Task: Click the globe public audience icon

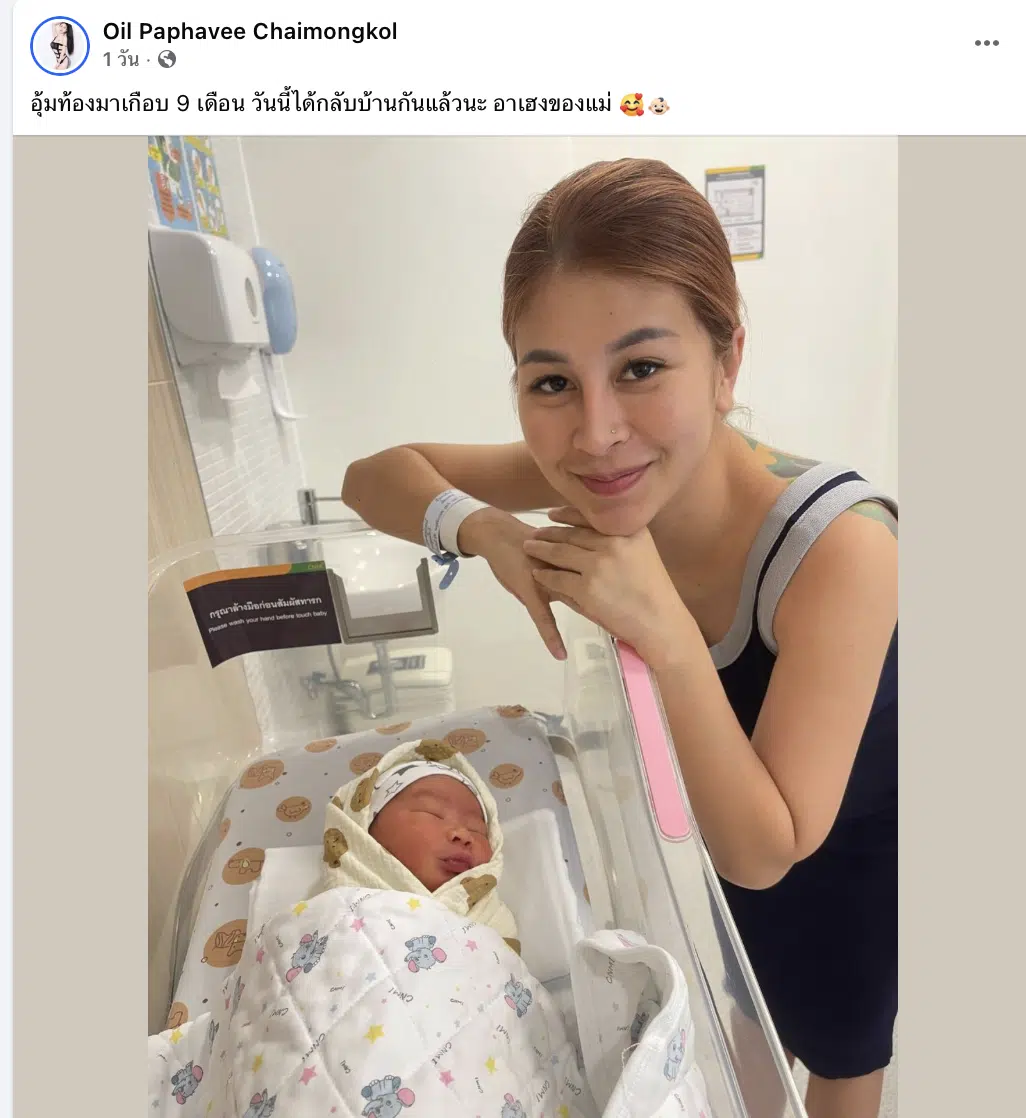Action: [x=167, y=60]
